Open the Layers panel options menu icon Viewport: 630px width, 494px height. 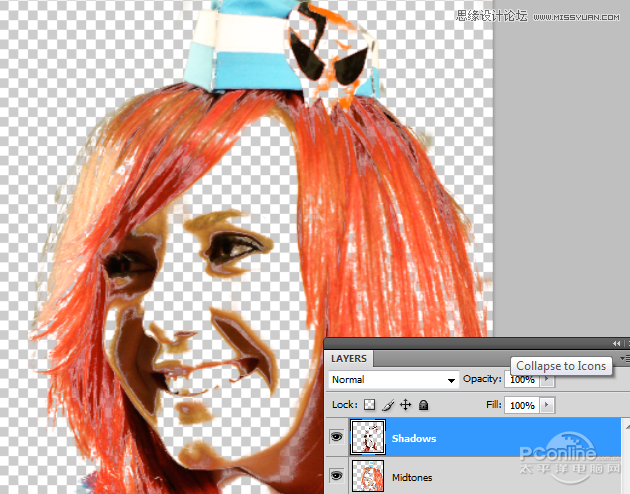[624, 358]
